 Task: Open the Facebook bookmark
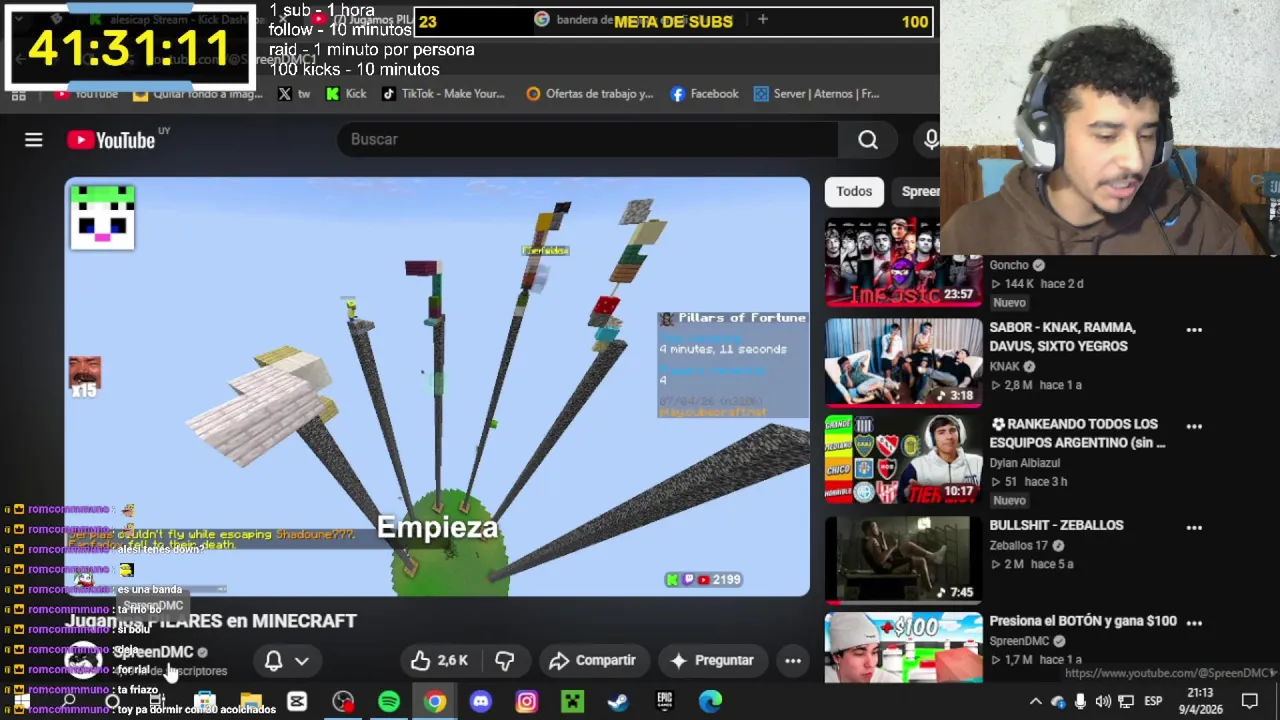click(704, 94)
